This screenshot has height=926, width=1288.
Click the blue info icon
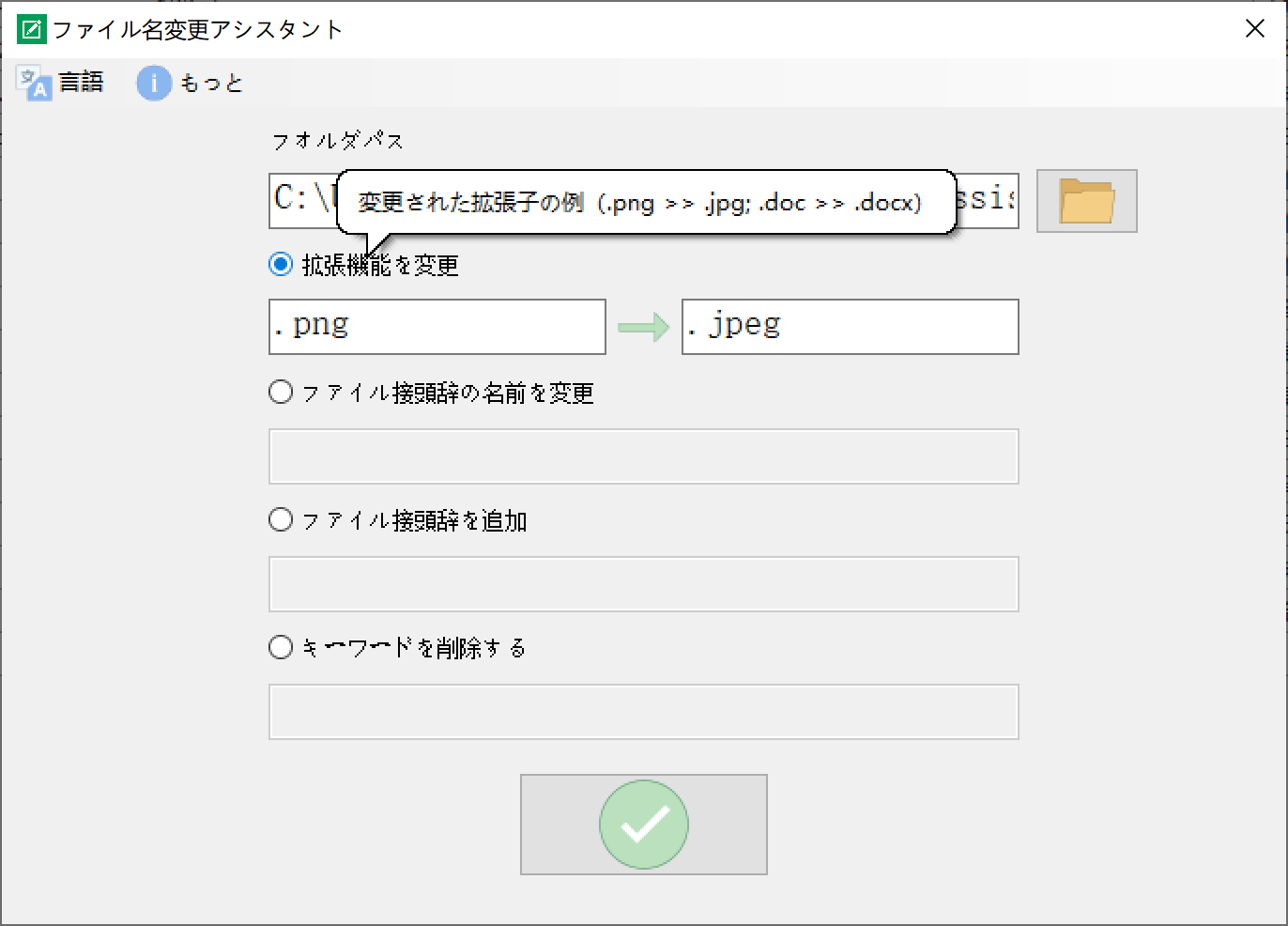click(154, 83)
